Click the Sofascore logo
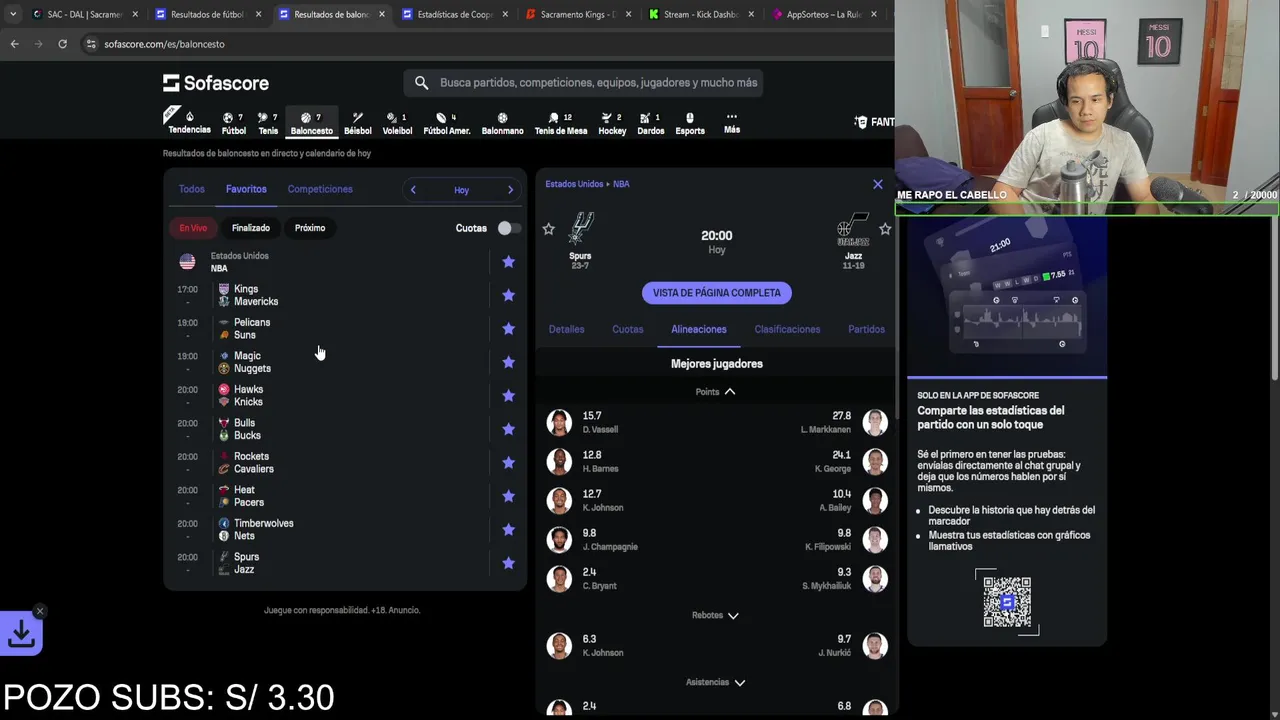The width and height of the screenshot is (1280, 720). (x=216, y=83)
